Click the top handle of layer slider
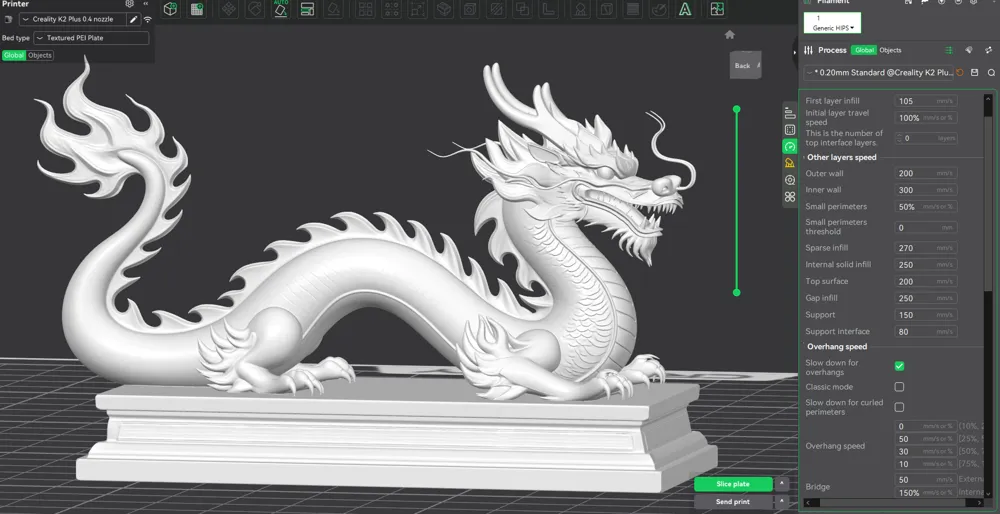The width and height of the screenshot is (1000, 514). 737,109
